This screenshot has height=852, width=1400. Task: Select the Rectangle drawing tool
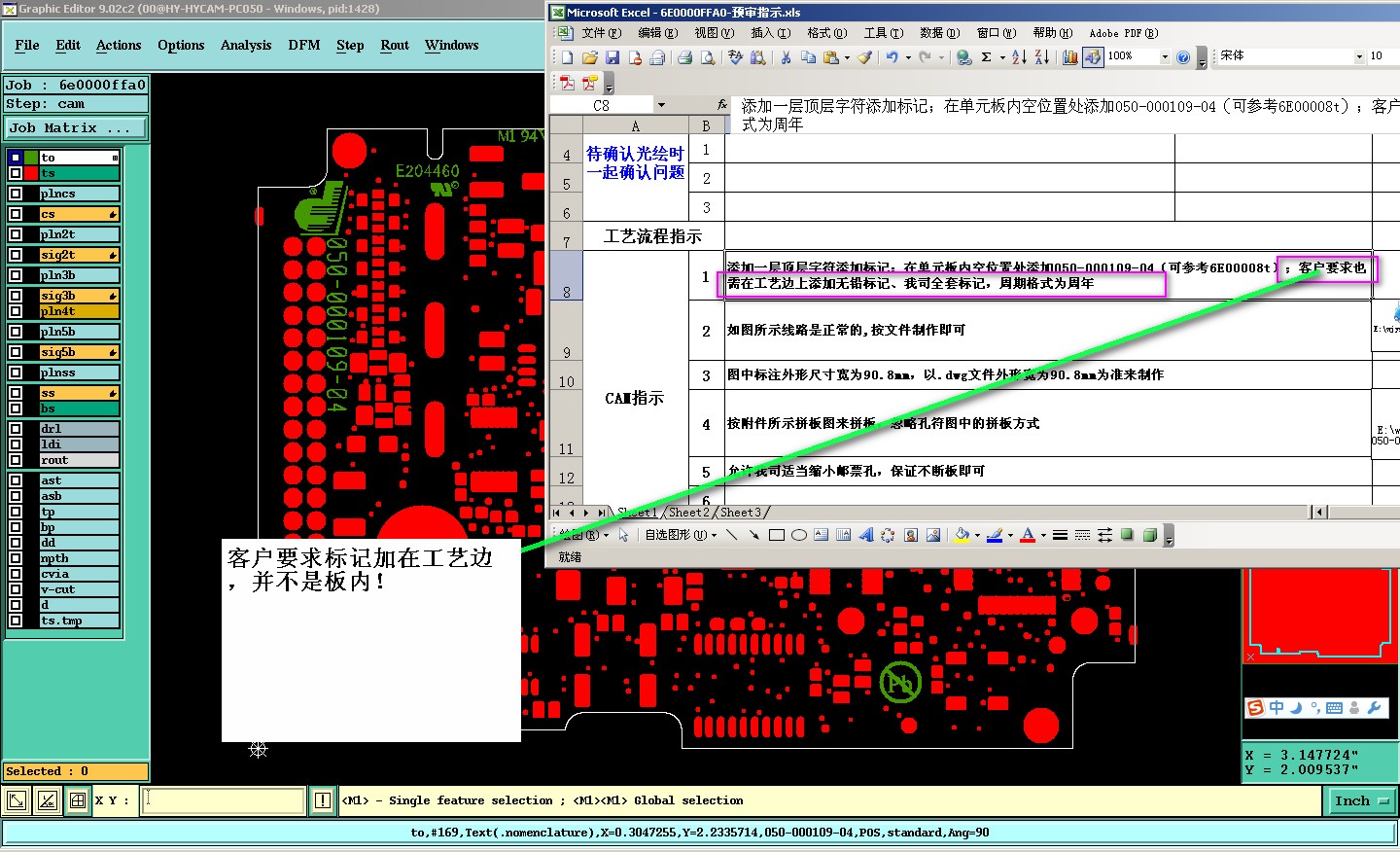[x=776, y=535]
